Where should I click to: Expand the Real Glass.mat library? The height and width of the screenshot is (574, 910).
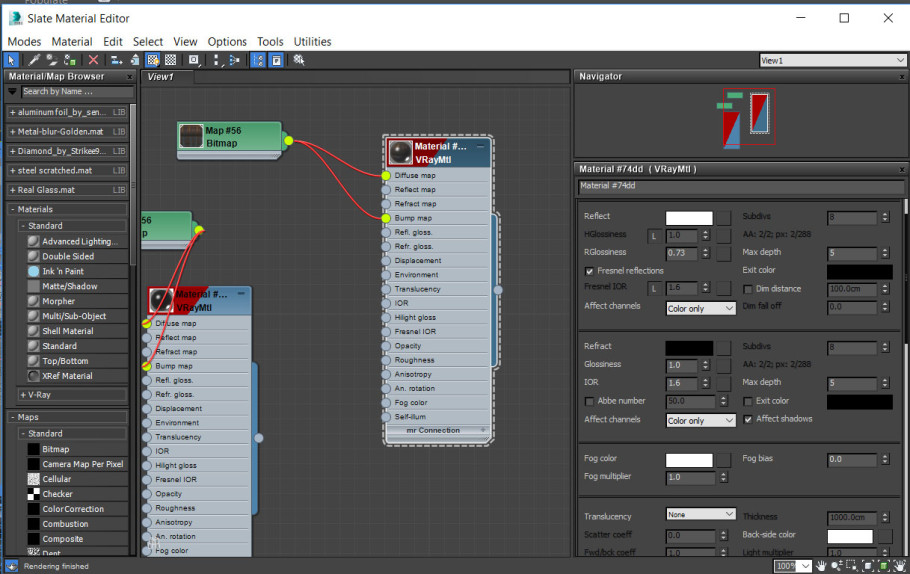coord(12,190)
